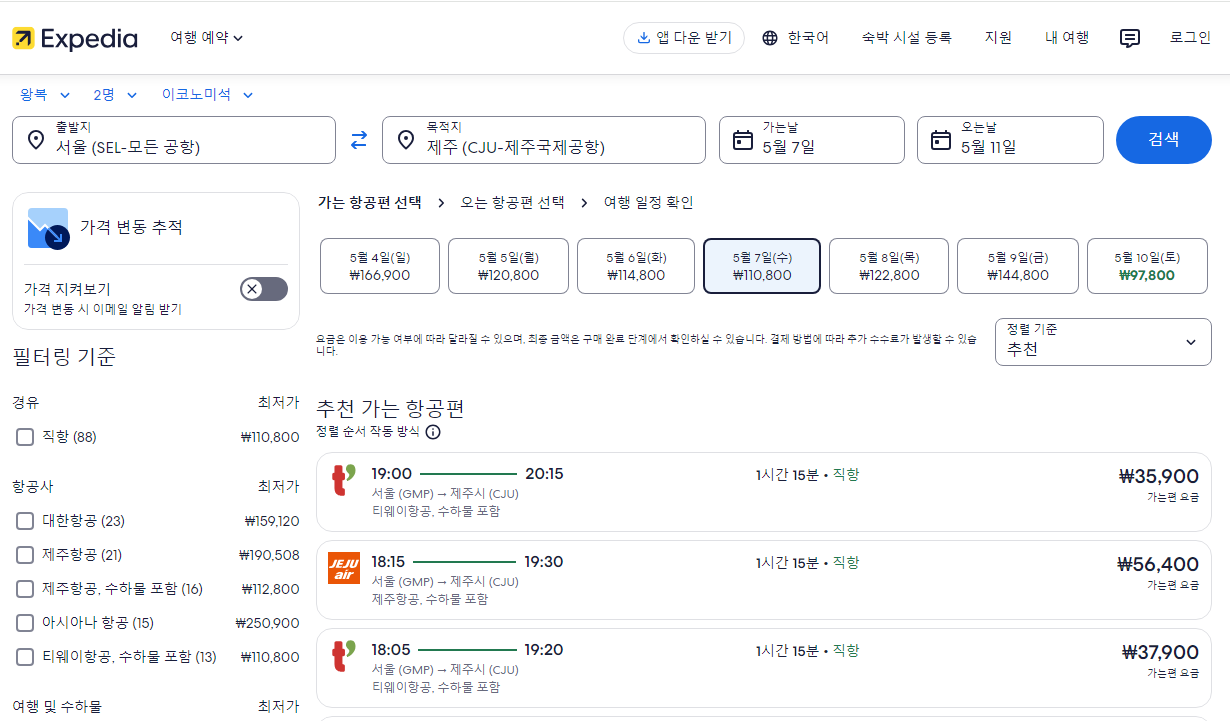Check the 직항 direct flights filter
Image resolution: width=1230 pixels, height=721 pixels.
click(x=23, y=436)
